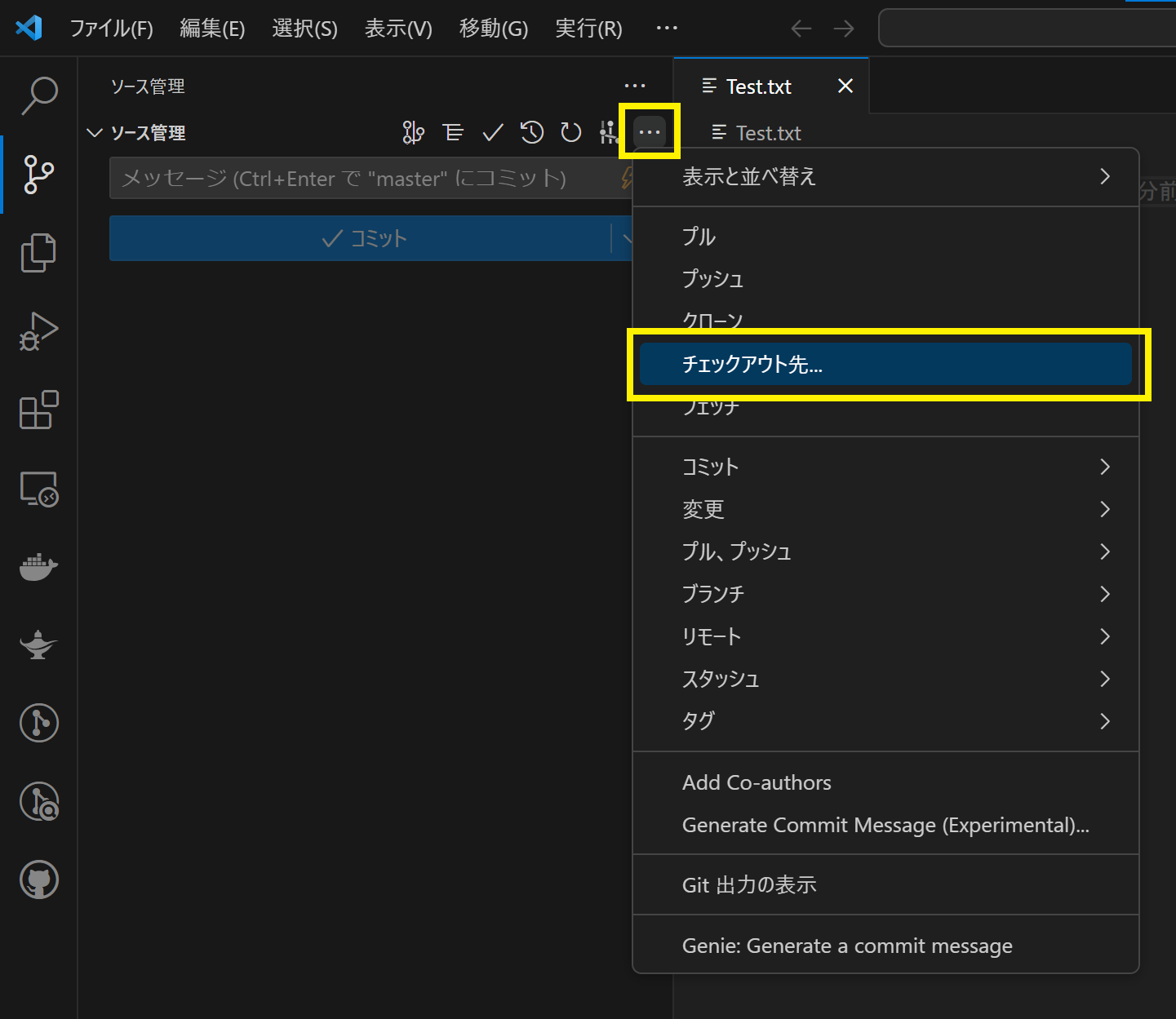
Task: Open the 選択(S) menu
Action: (x=304, y=29)
